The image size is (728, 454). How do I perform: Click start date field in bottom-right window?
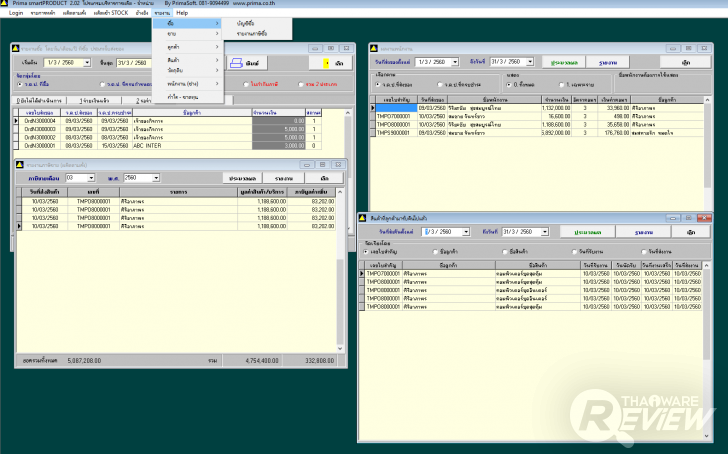pos(442,232)
